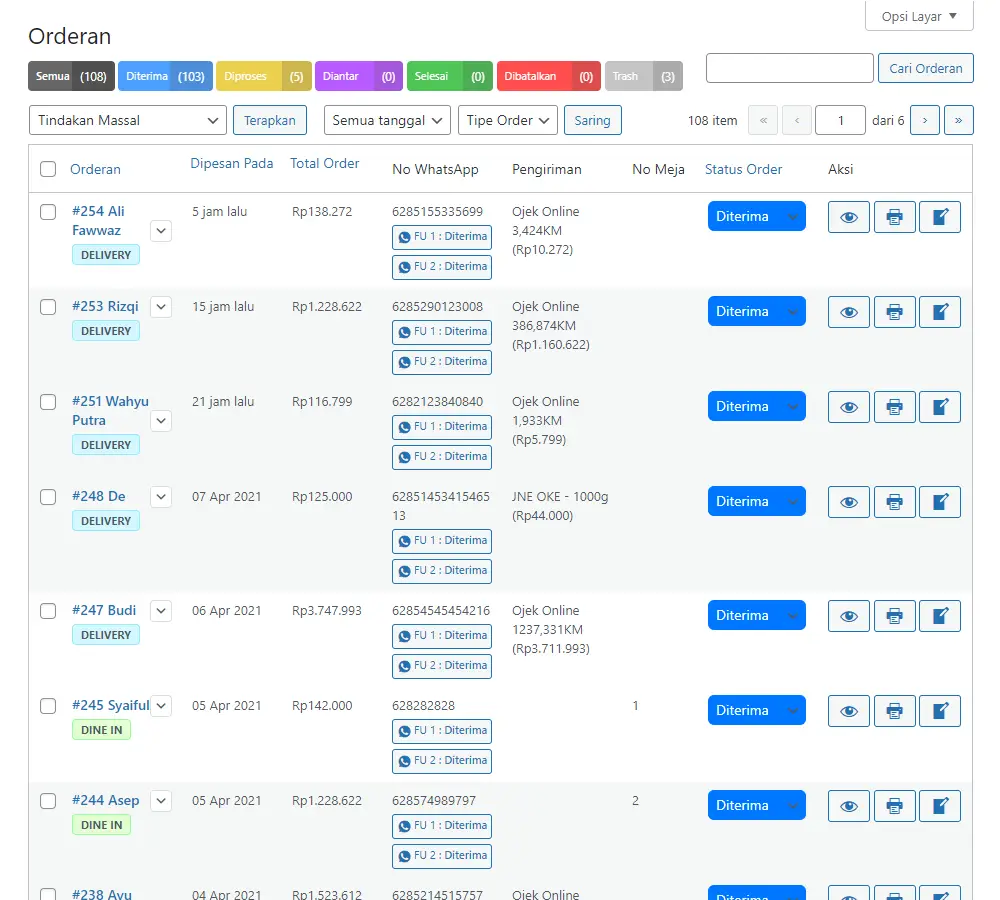
Task: Check the box for order #254 Ali Fawwaz
Action: [x=48, y=212]
